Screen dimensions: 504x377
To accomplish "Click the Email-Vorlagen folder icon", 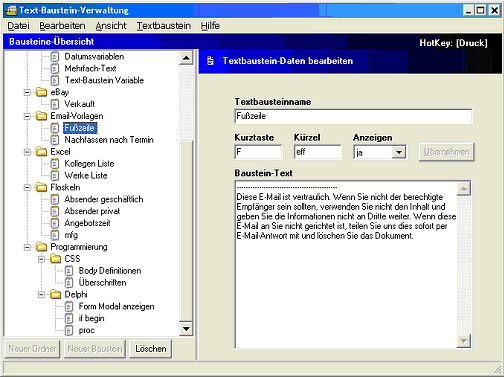I will (x=41, y=116).
